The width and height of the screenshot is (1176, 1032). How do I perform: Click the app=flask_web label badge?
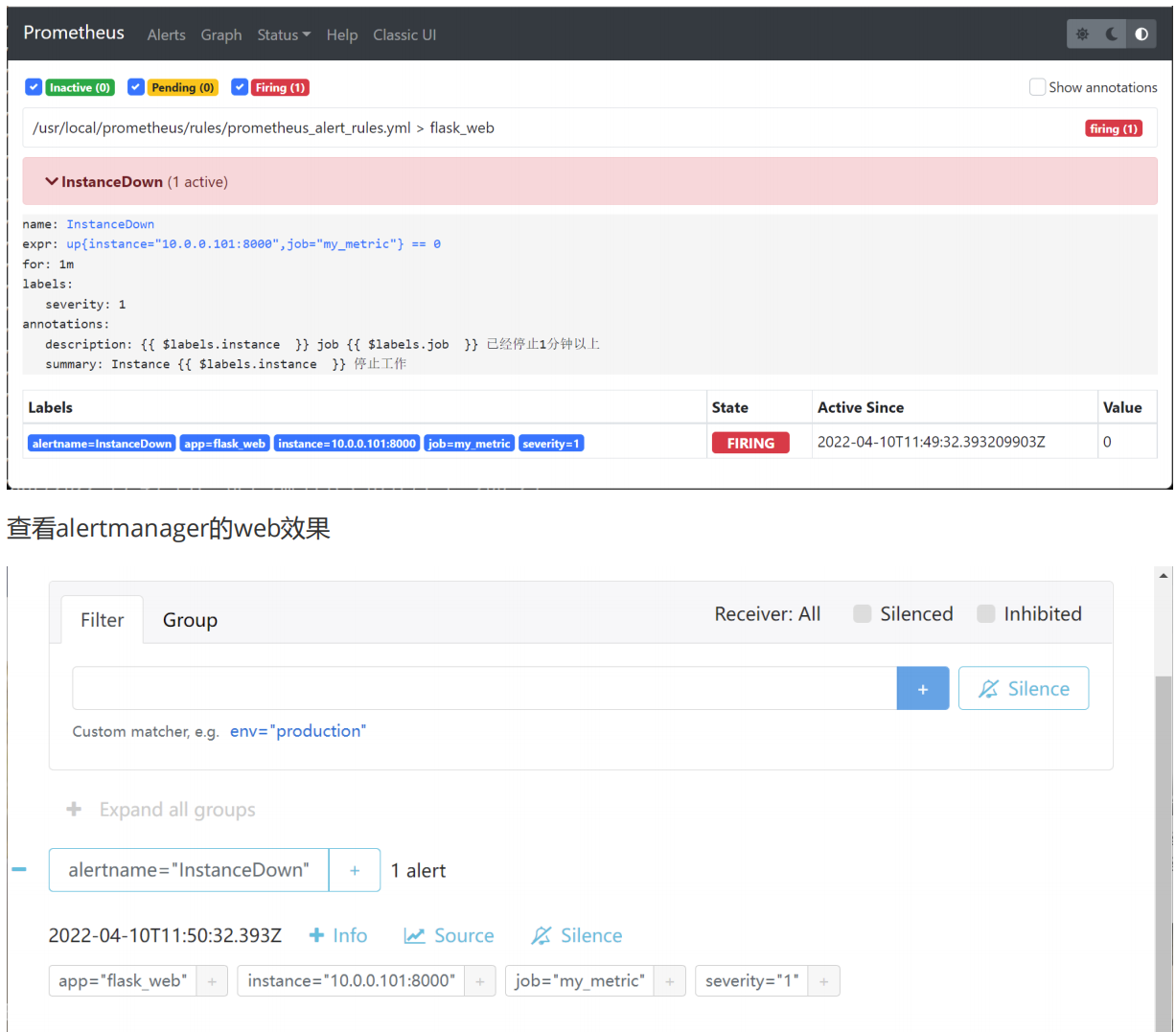click(225, 444)
